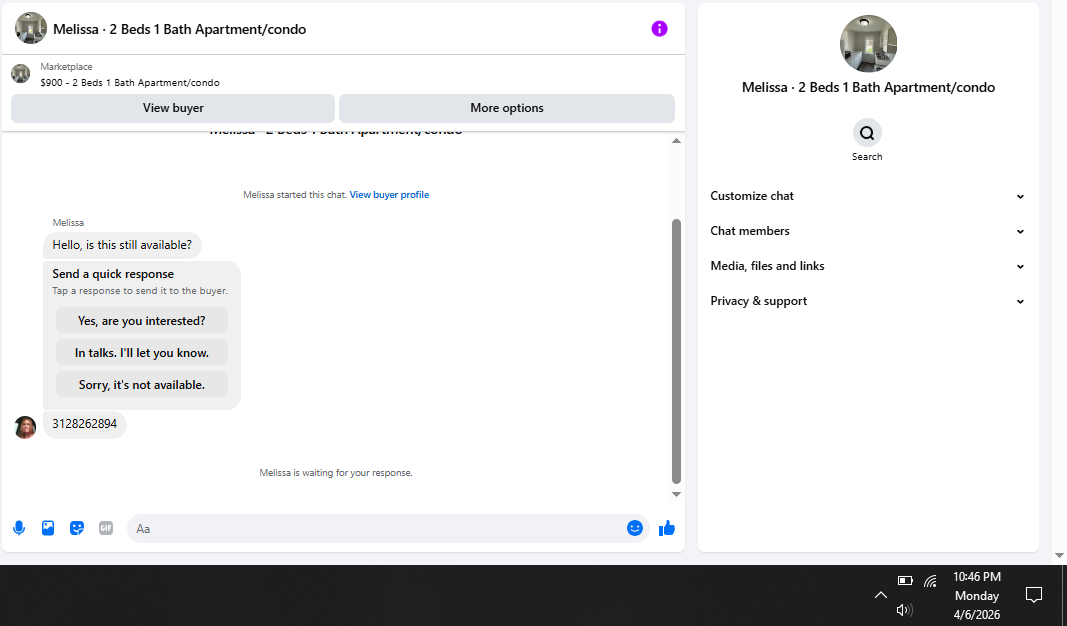Expand the Customize chat section

click(x=868, y=196)
